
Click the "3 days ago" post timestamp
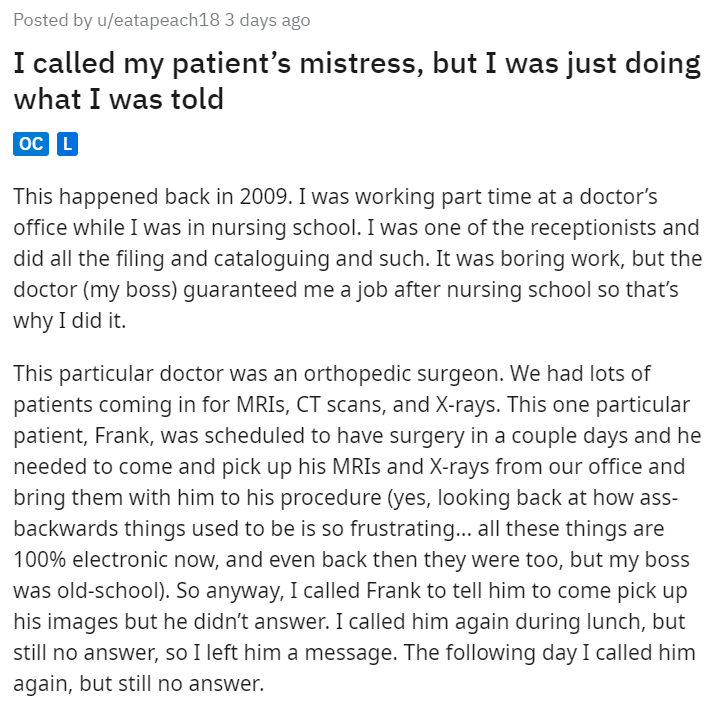point(268,20)
